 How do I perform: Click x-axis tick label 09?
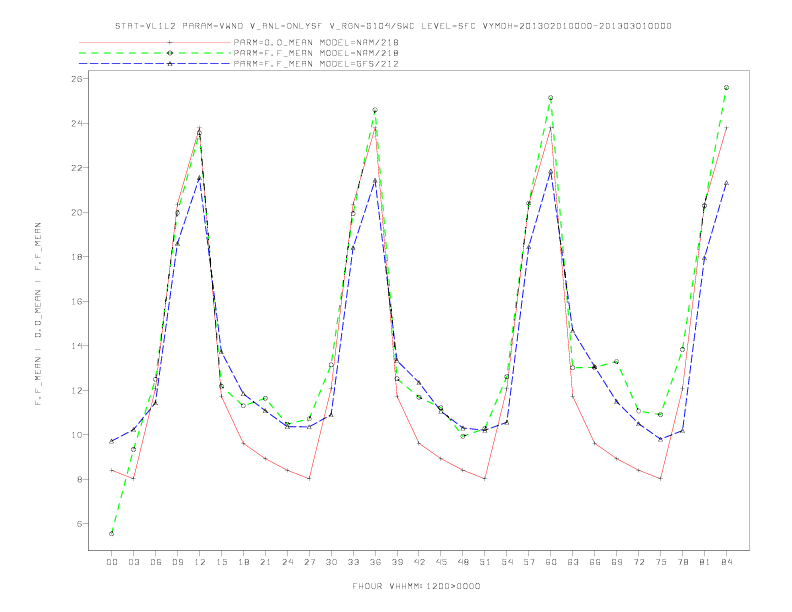tap(177, 562)
